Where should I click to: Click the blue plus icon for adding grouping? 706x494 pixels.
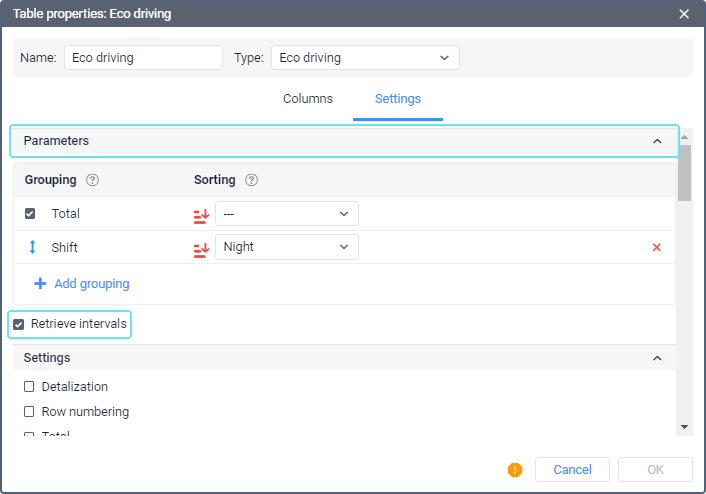(x=40, y=284)
